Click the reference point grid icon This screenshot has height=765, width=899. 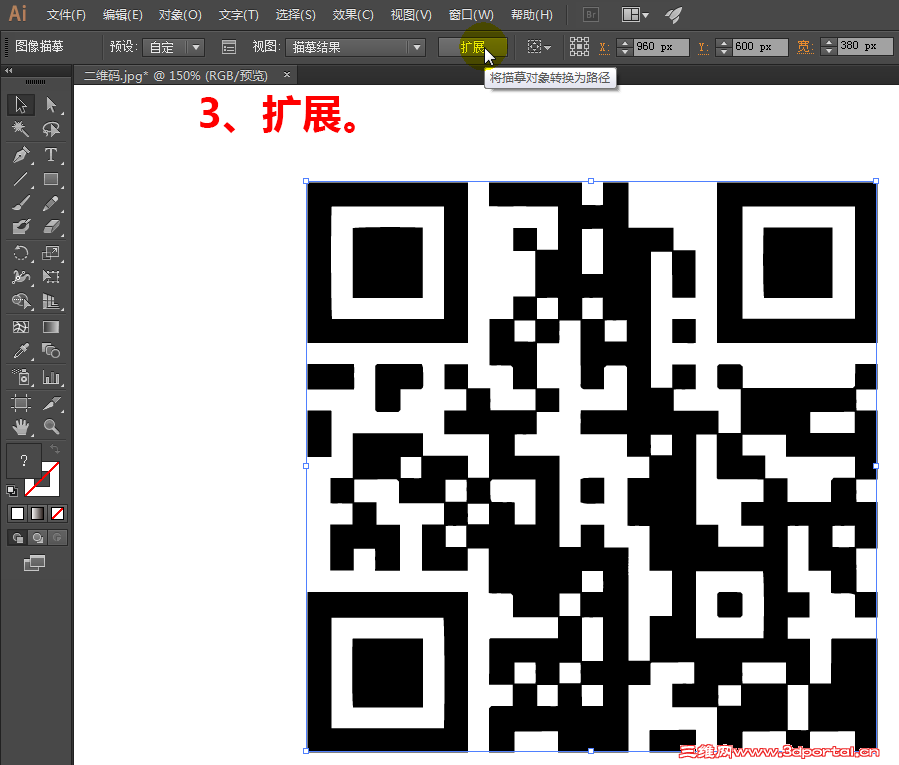coord(579,46)
